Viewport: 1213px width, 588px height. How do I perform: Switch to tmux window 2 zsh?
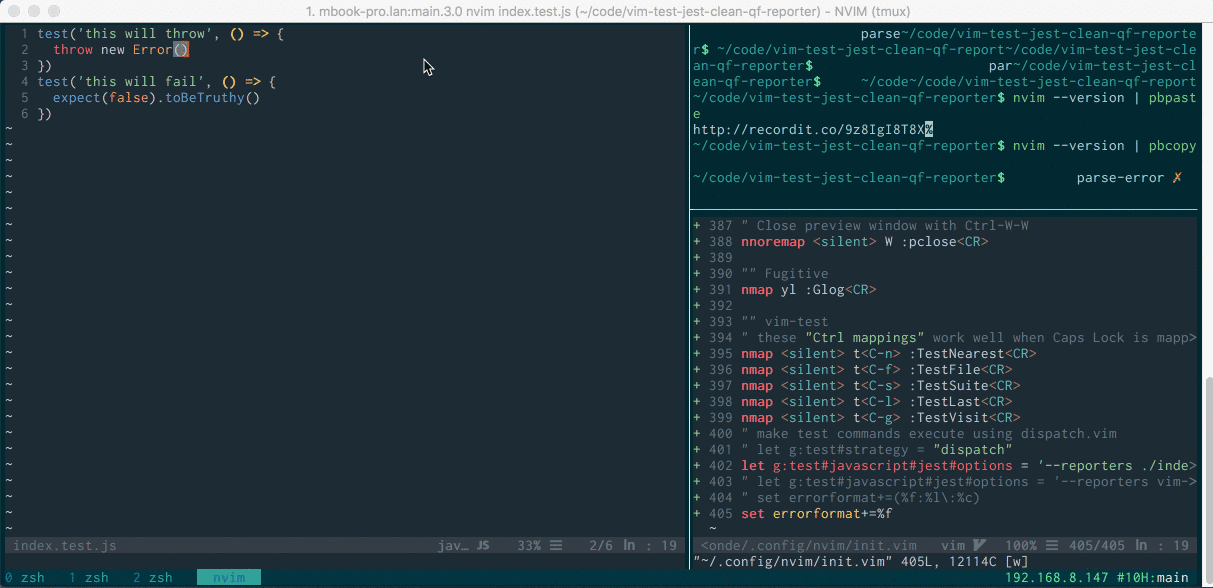pos(153,578)
